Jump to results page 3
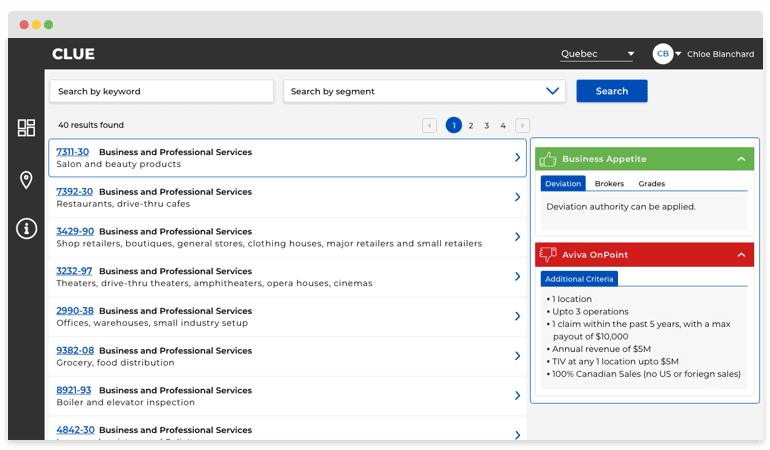Screen dimensions: 770x450 tap(487, 126)
